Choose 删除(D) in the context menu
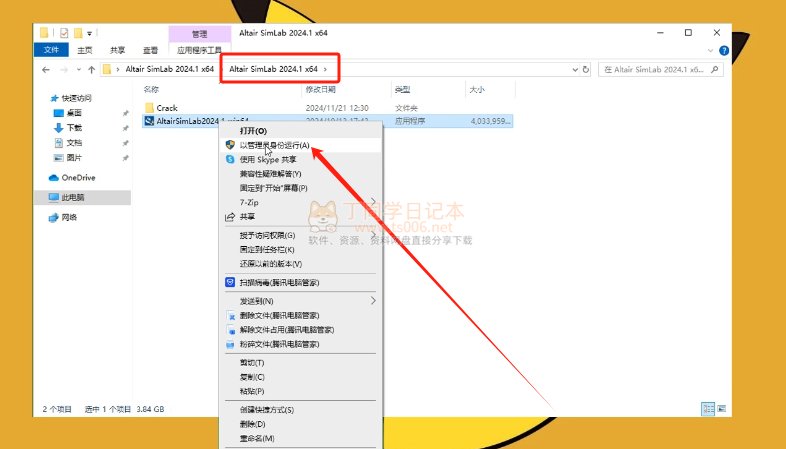Viewport: 786px width, 449px height. [x=301, y=424]
